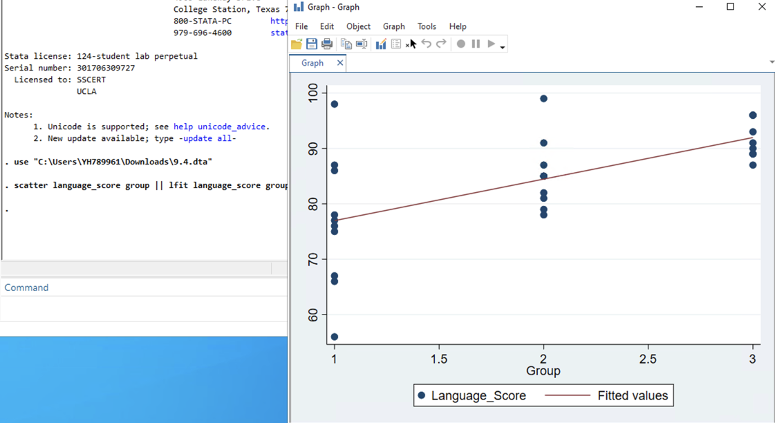Viewport: 776px width, 424px height.
Task: Undo the last graph edit
Action: coord(426,44)
